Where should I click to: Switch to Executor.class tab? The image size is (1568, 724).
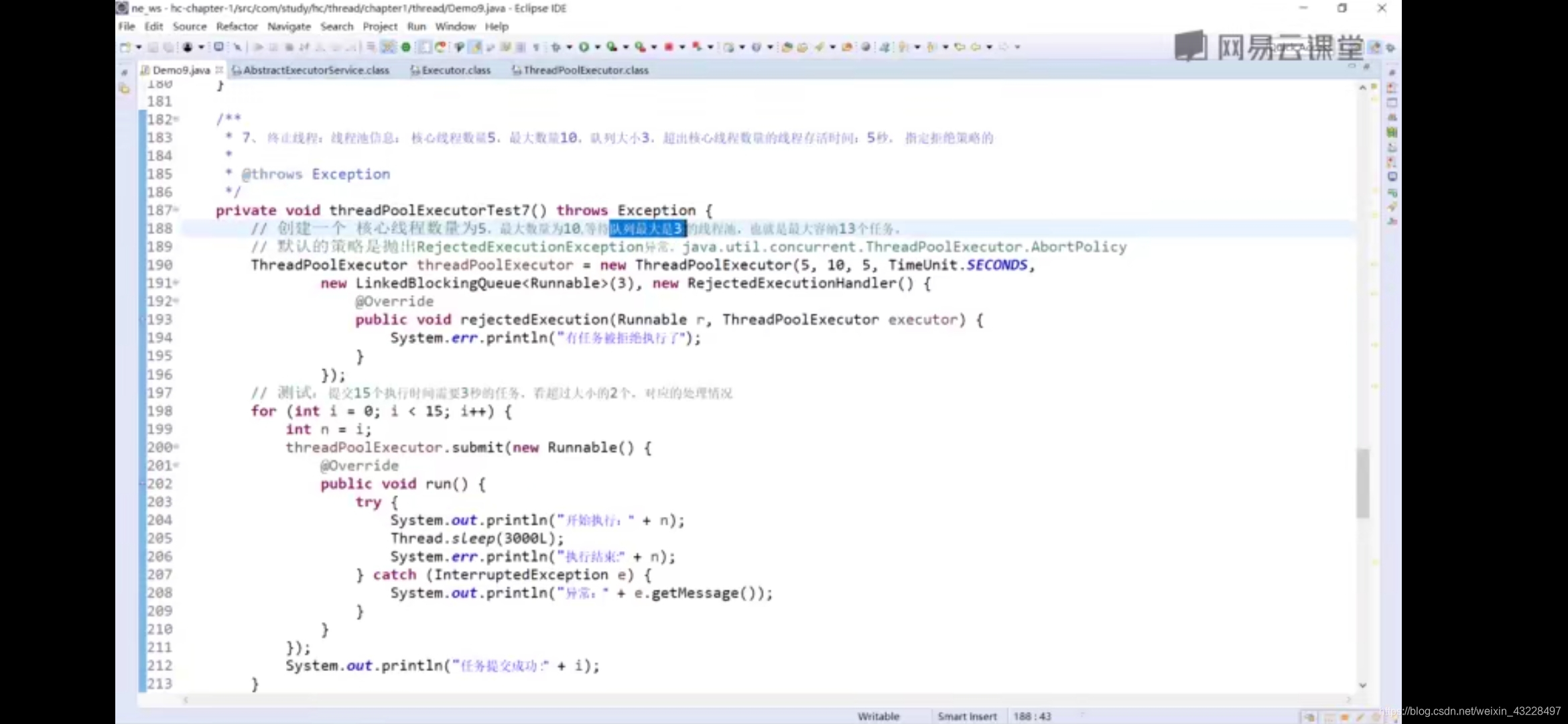[456, 70]
